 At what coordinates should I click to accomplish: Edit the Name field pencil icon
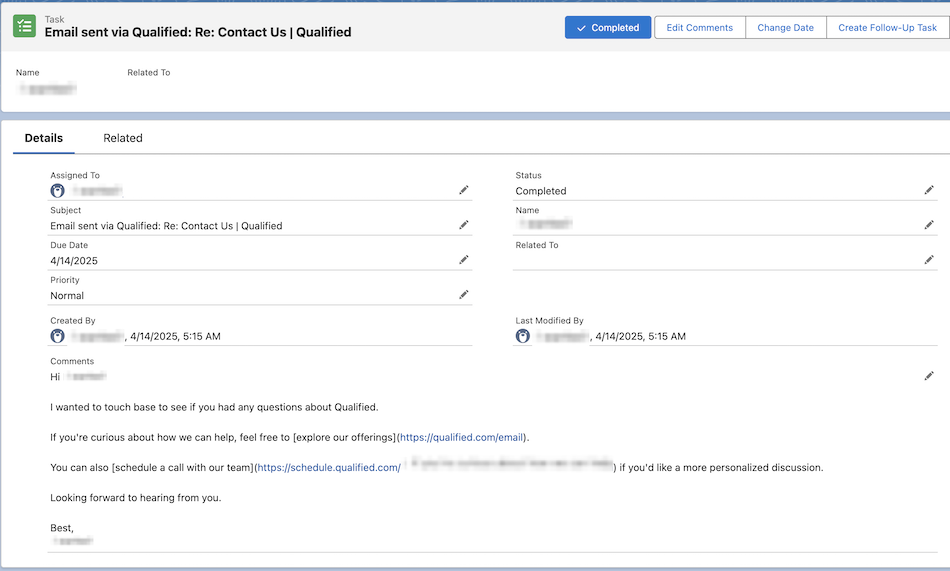pos(929,225)
